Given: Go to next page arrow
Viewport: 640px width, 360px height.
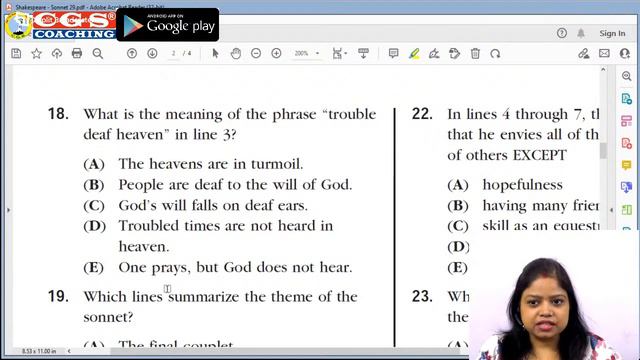Looking at the screenshot, I should pyautogui.click(x=152, y=53).
